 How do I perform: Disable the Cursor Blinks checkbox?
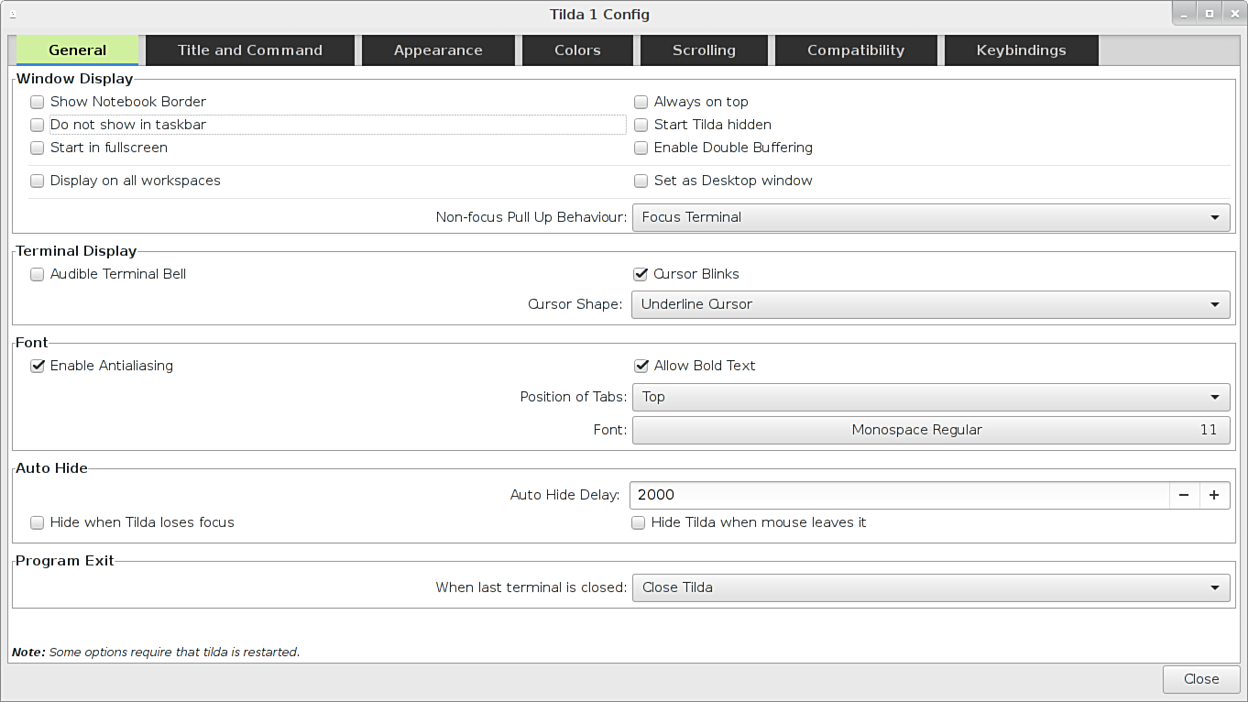click(641, 274)
